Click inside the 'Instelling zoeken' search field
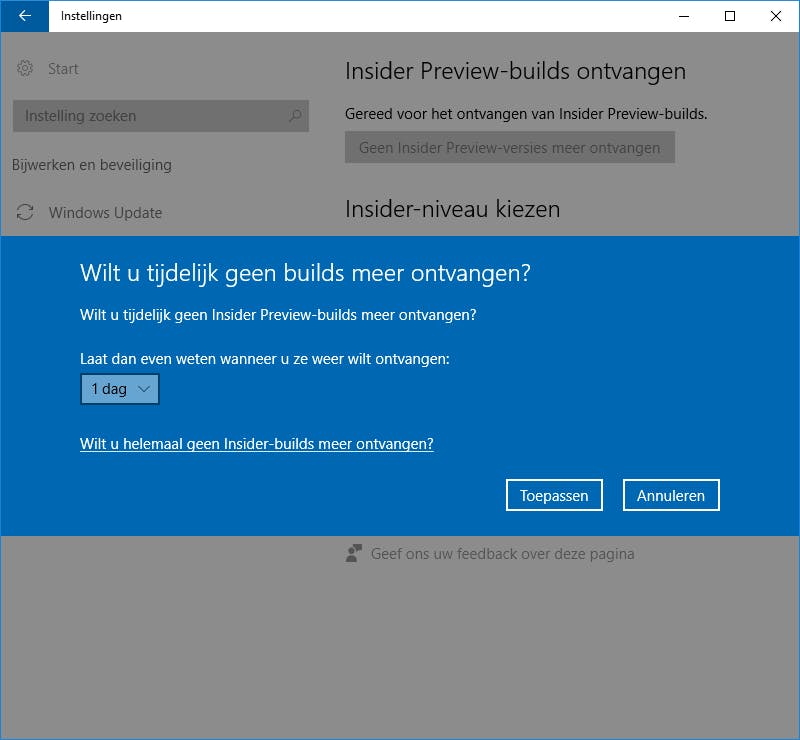Screen dimensions: 800x740 (150, 116)
